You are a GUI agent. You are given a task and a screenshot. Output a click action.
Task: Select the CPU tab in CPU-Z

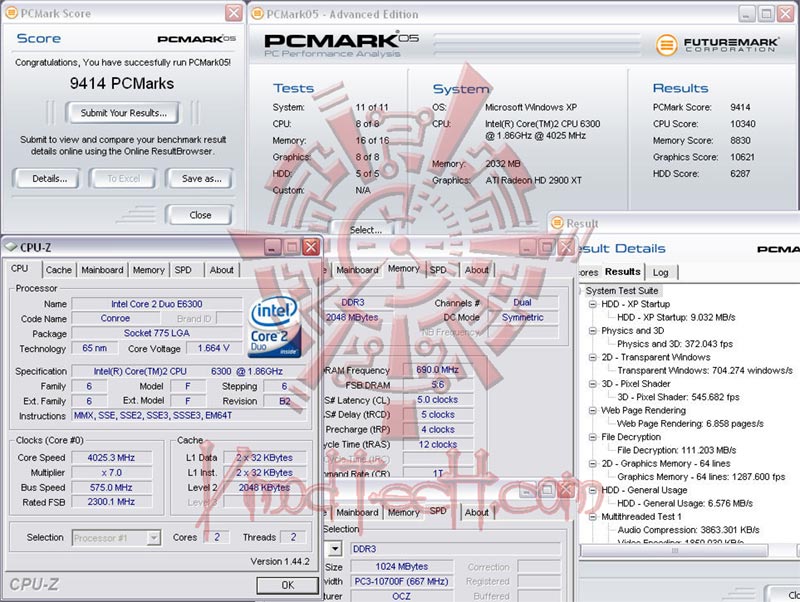[x=20, y=268]
